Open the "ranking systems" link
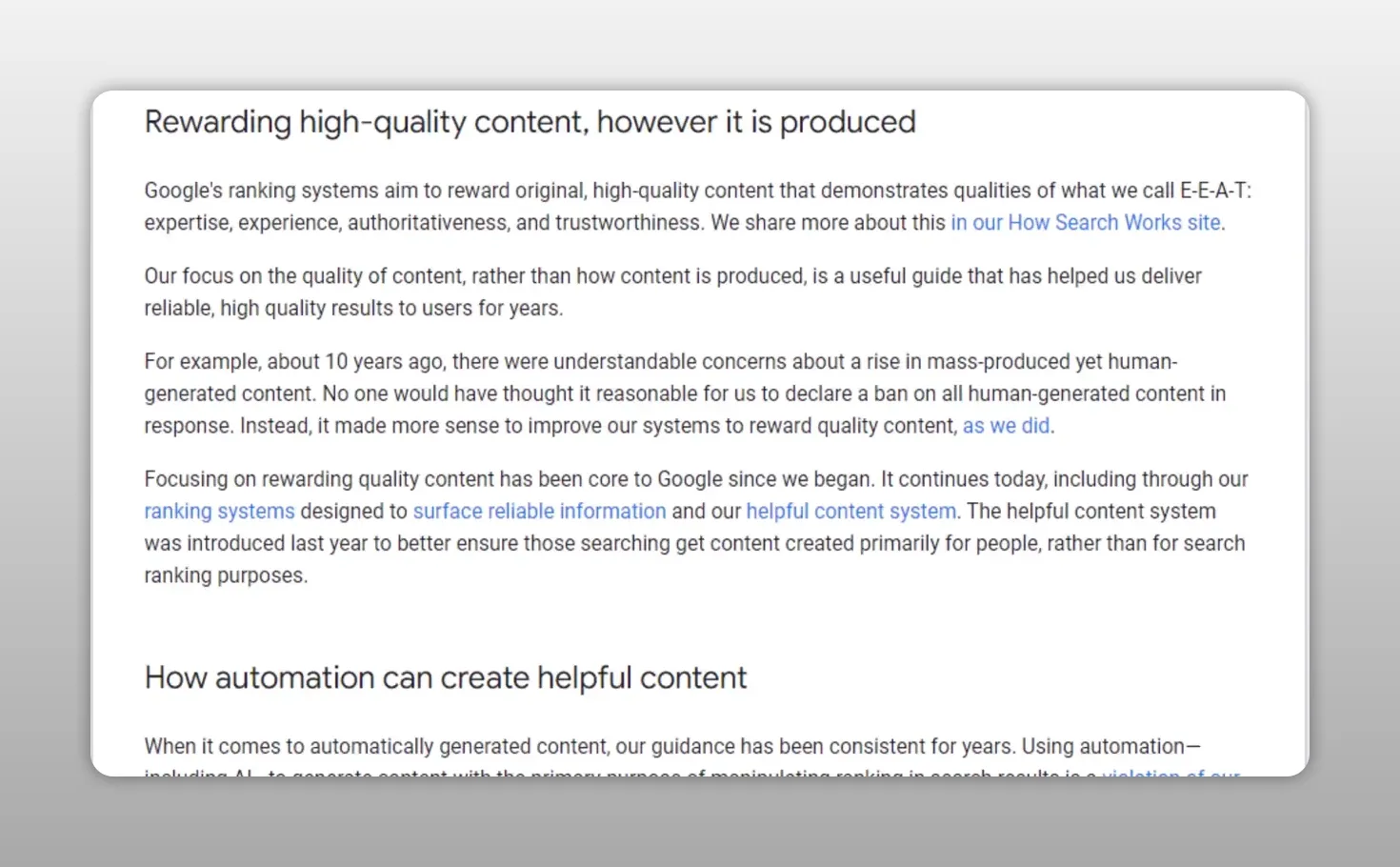This screenshot has height=867, width=1400. 220,512
